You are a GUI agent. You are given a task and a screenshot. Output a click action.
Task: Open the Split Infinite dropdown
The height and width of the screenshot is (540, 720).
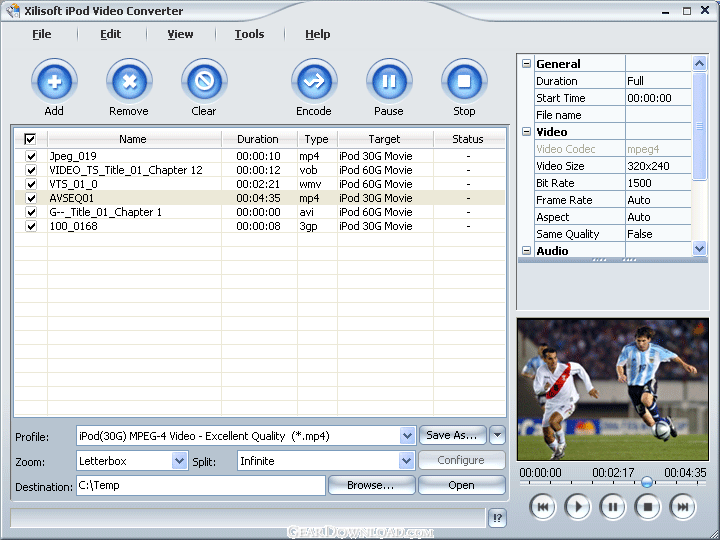(x=406, y=461)
